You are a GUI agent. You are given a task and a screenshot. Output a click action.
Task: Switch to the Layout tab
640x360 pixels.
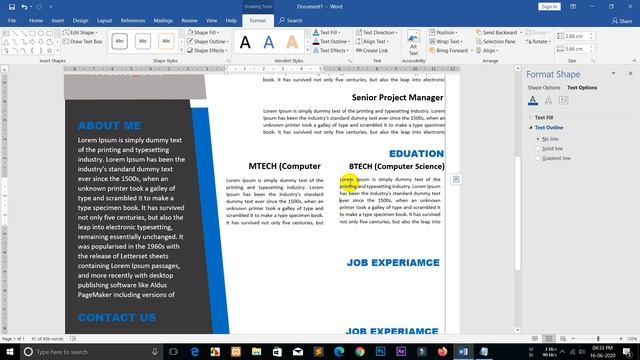(x=104, y=20)
